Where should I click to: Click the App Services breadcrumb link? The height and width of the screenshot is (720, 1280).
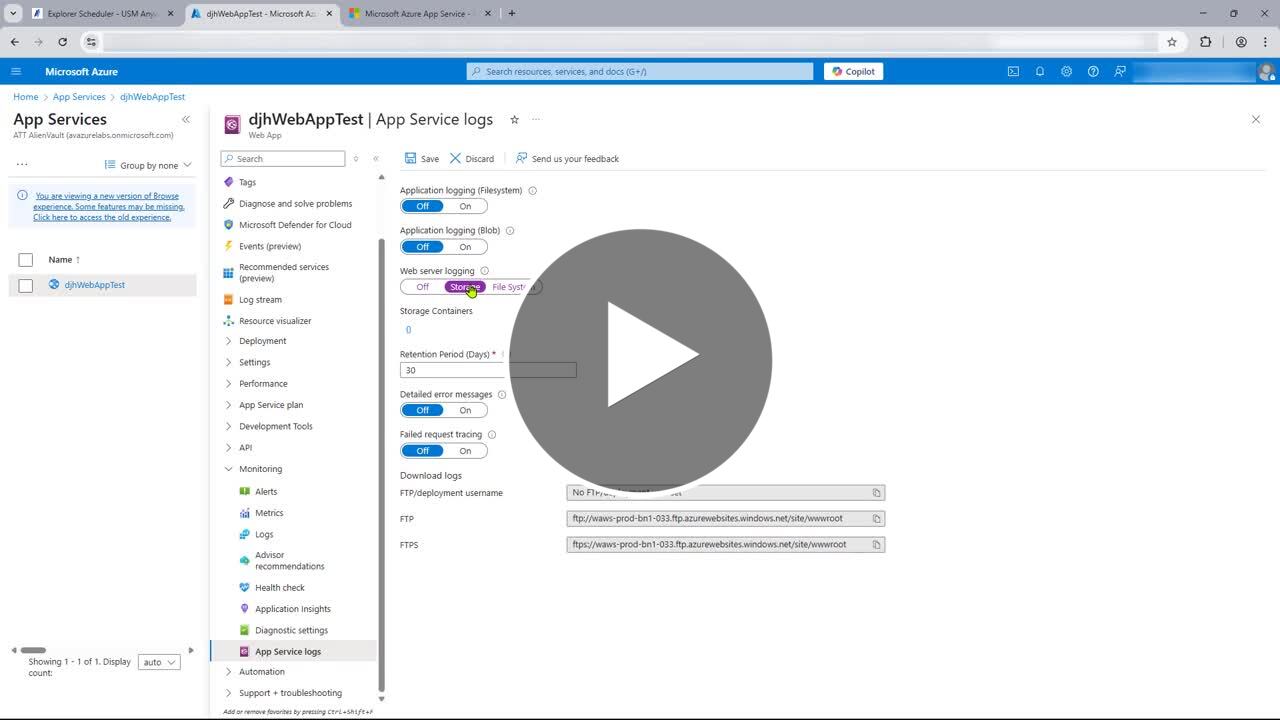click(79, 97)
